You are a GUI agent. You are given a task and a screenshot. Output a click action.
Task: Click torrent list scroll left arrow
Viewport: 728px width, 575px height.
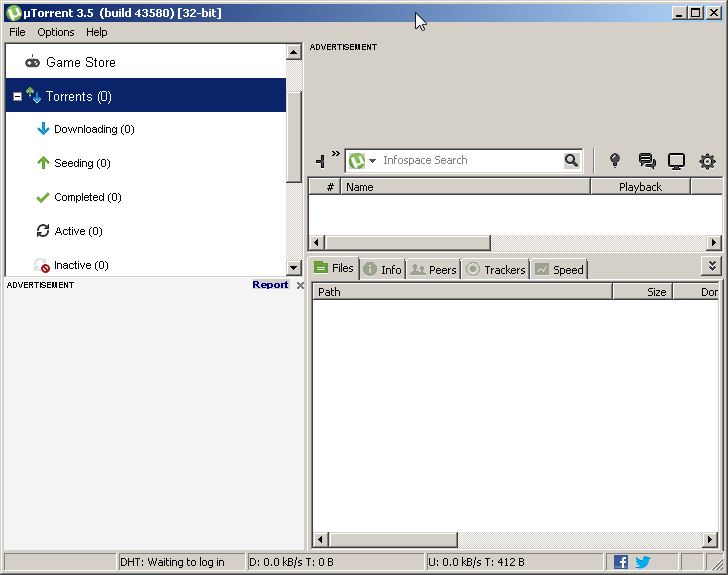coord(317,242)
